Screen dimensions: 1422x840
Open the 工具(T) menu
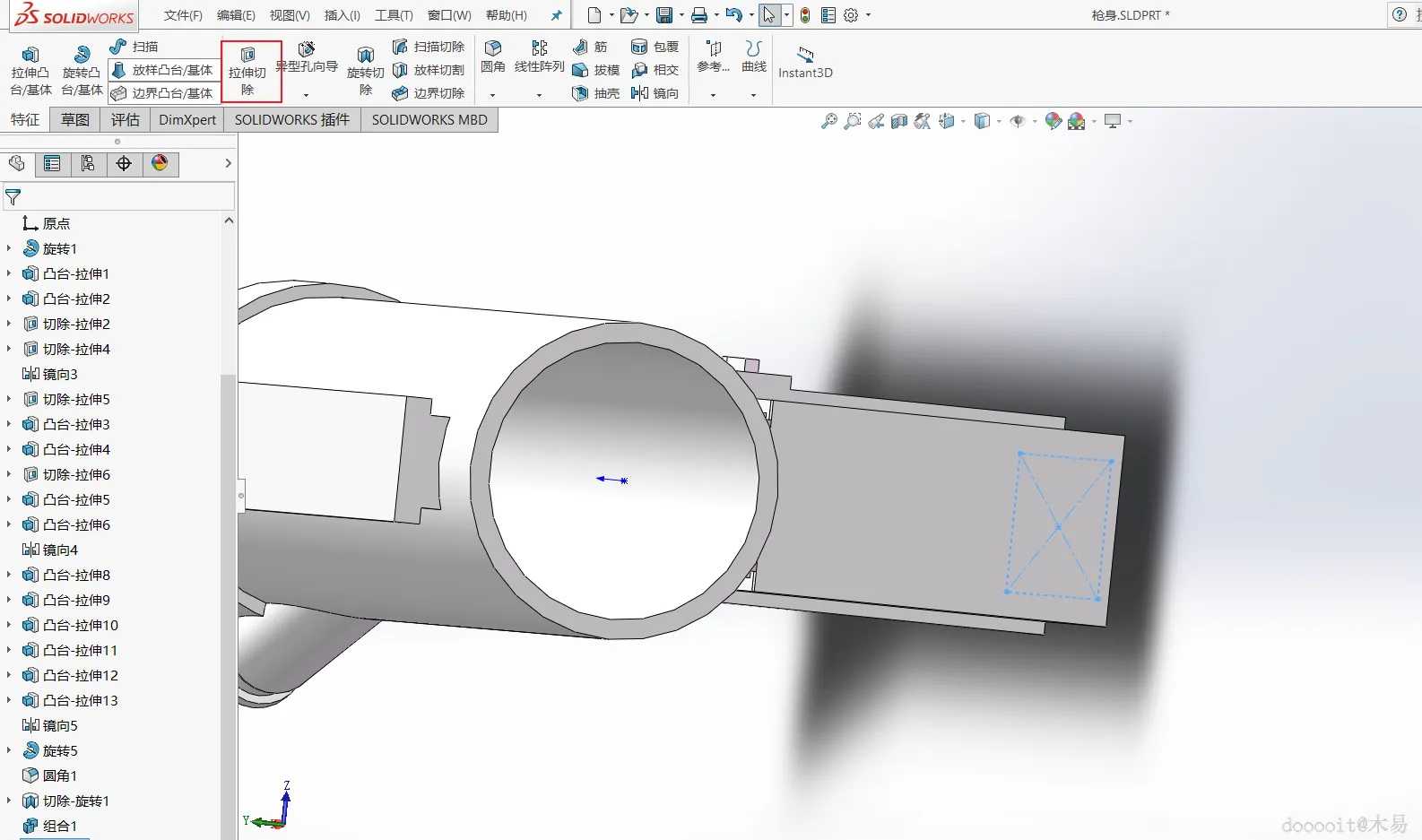394,15
